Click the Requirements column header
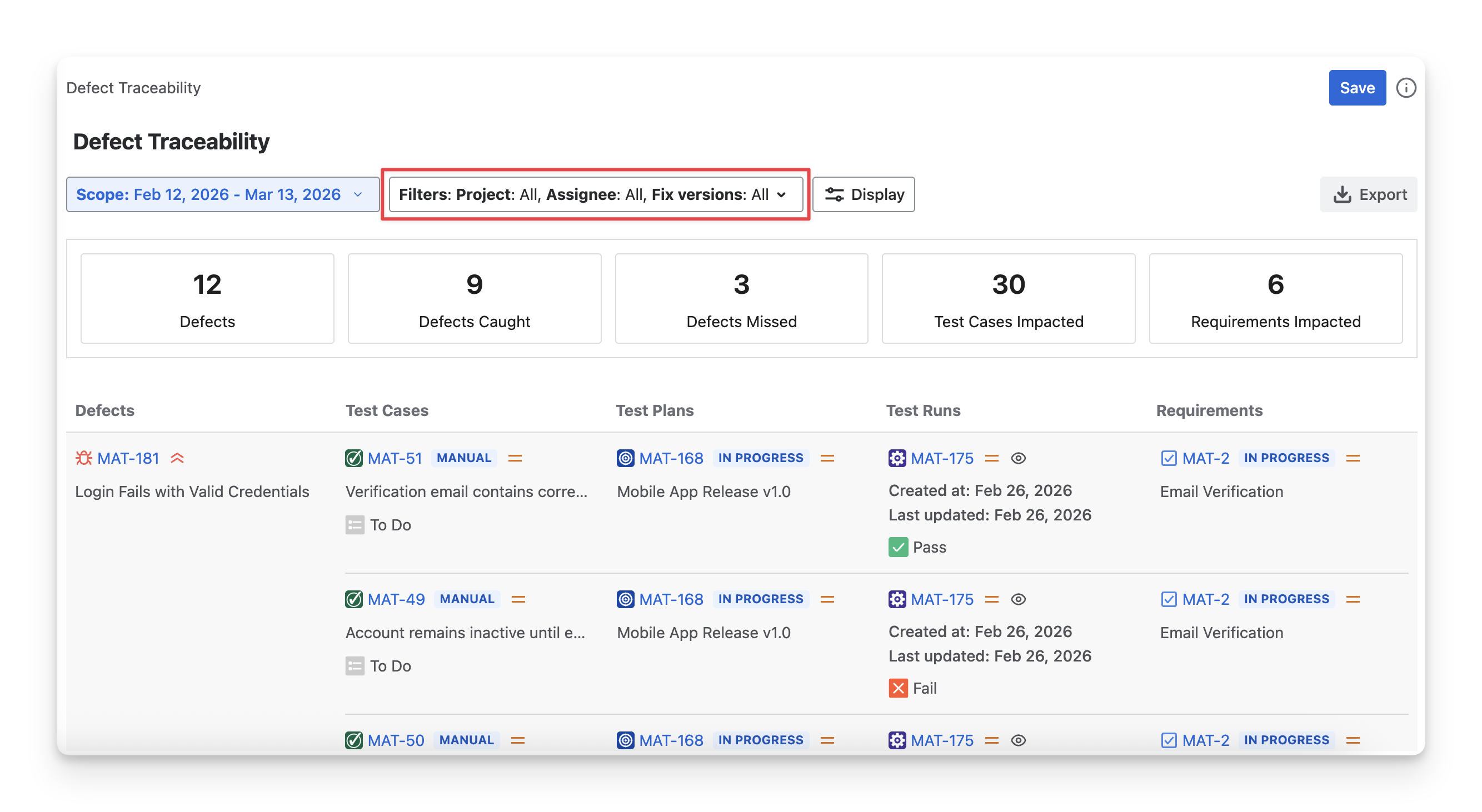 pos(1209,410)
